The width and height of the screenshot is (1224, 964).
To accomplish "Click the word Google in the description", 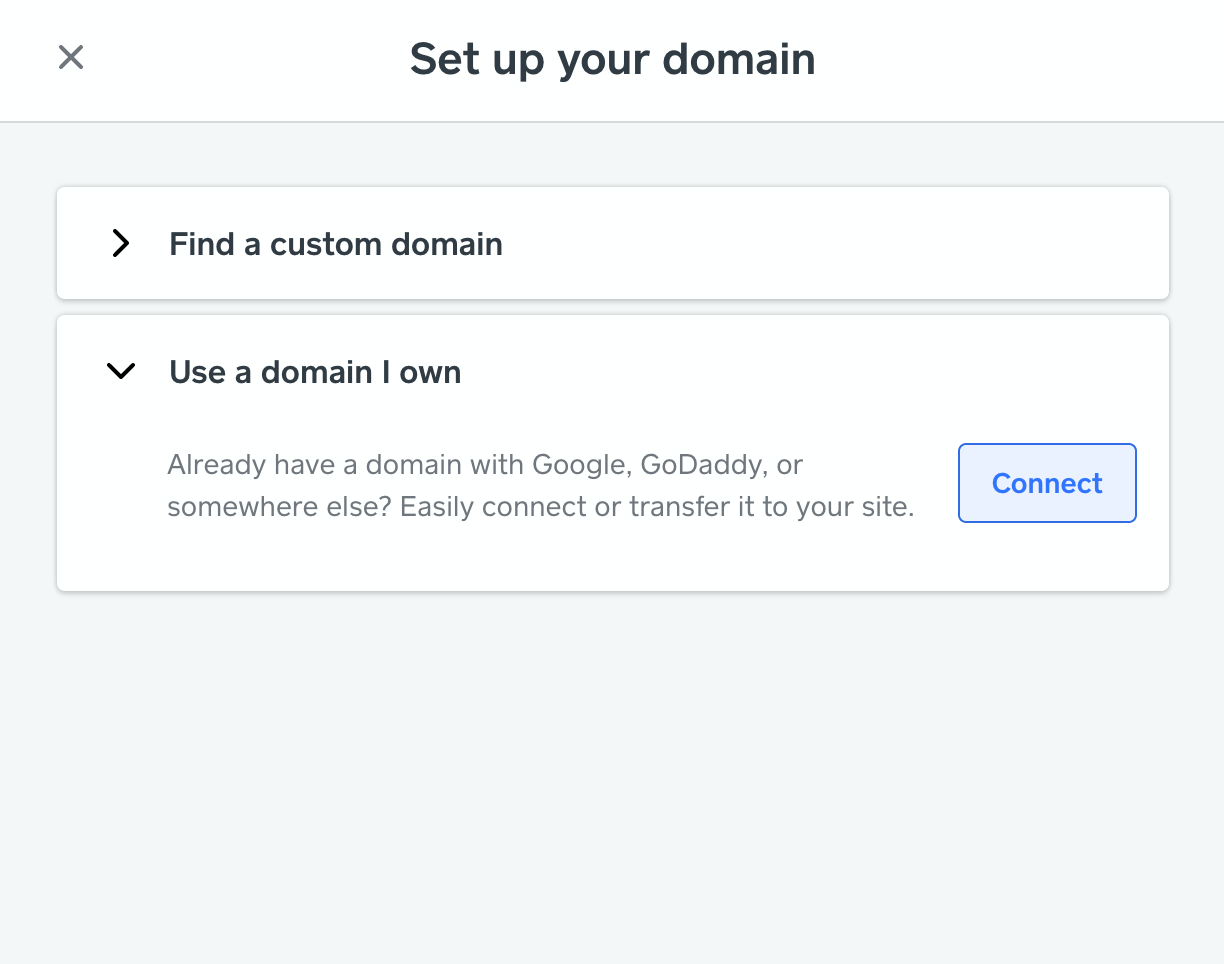I will point(577,465).
